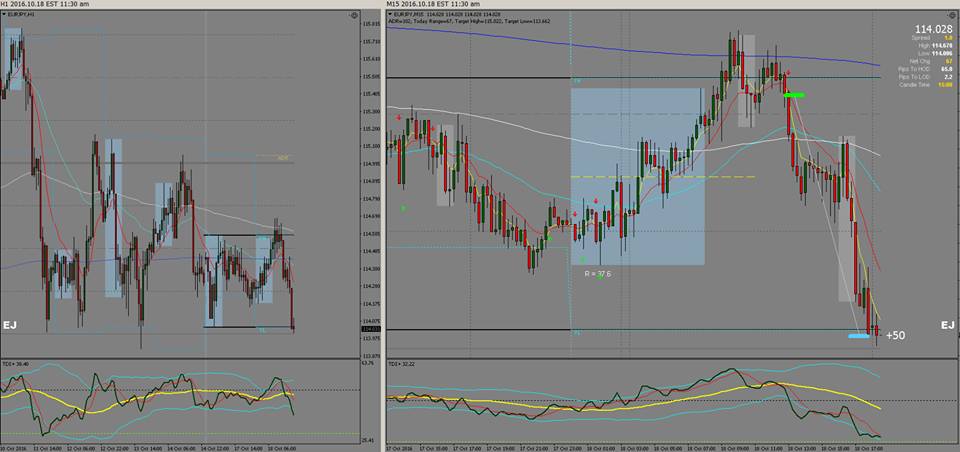This screenshot has height=452, width=960.
Task: Click the ADR Today Range info line
Action: click(x=471, y=20)
